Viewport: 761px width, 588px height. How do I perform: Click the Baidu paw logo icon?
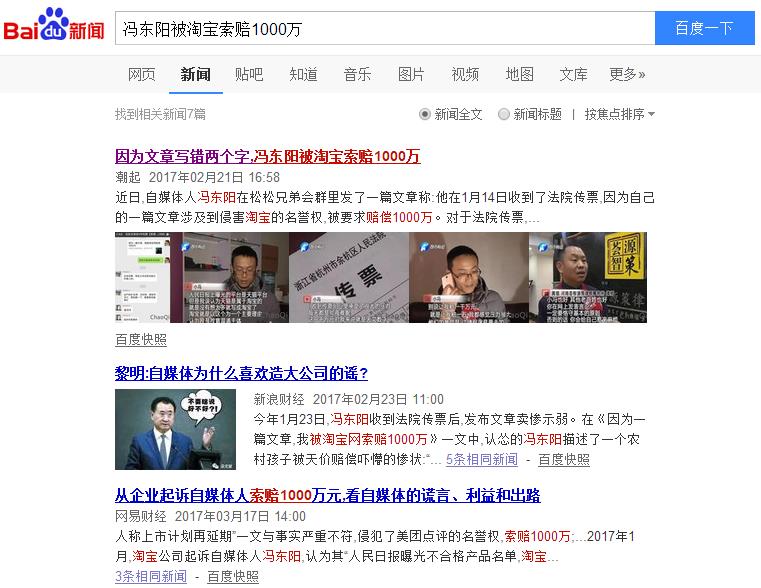[x=54, y=24]
